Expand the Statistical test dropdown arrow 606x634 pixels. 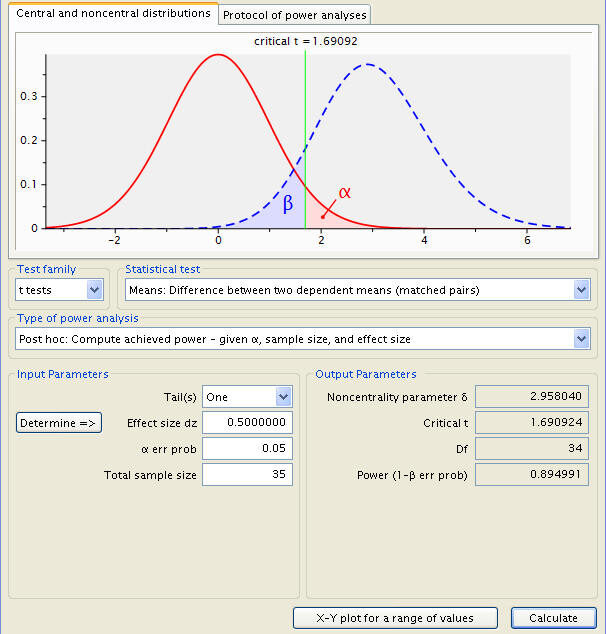tap(581, 290)
